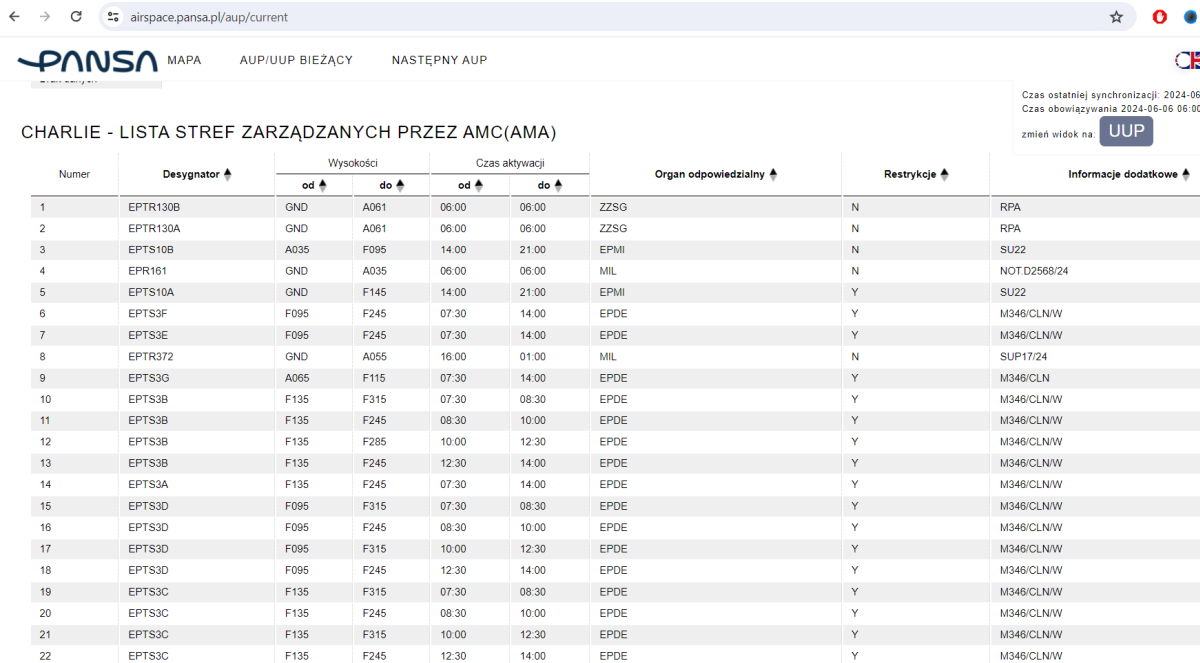The width and height of the screenshot is (1200, 663).
Task: Click lower altitude A065 in row 9
Action: 298,378
